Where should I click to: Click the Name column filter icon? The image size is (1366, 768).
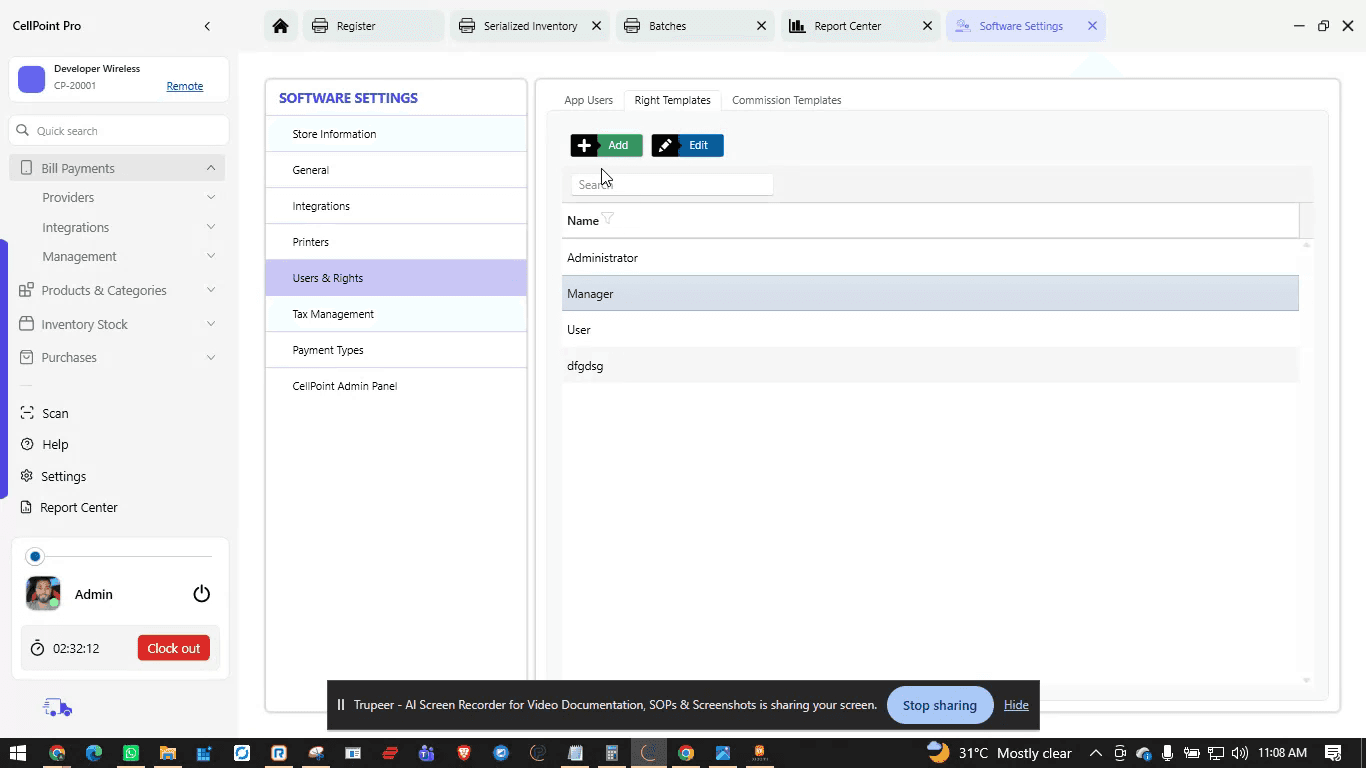point(608,219)
